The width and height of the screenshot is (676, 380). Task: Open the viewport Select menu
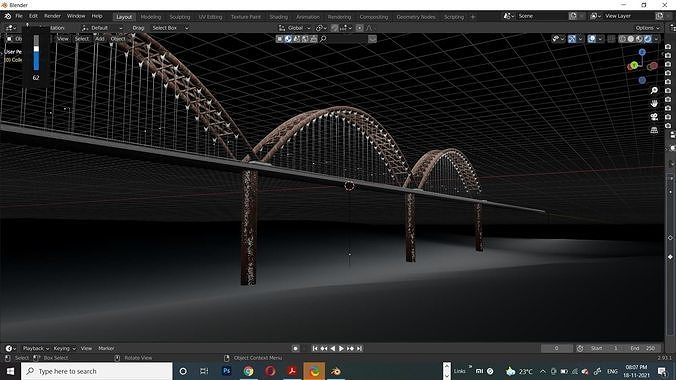click(x=82, y=39)
